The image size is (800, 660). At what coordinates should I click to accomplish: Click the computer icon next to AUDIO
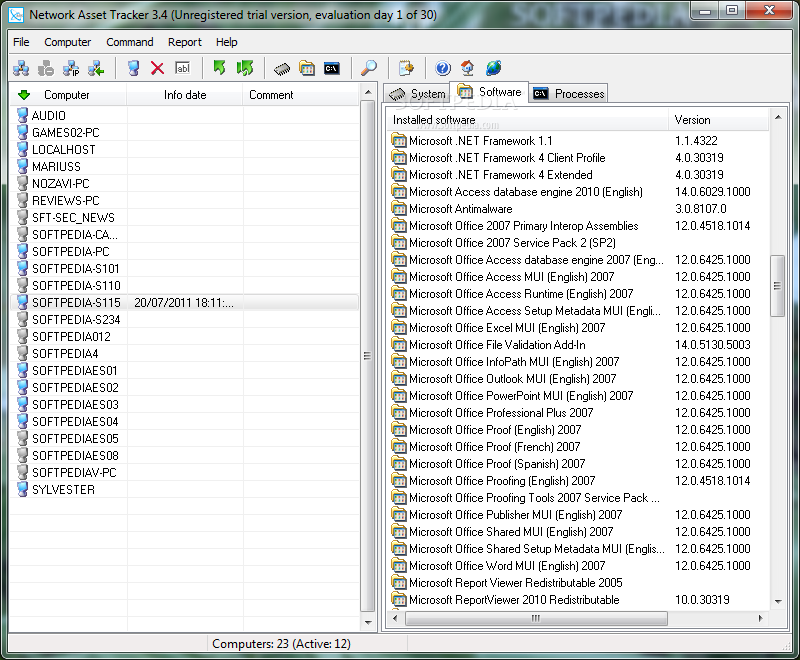point(22,115)
